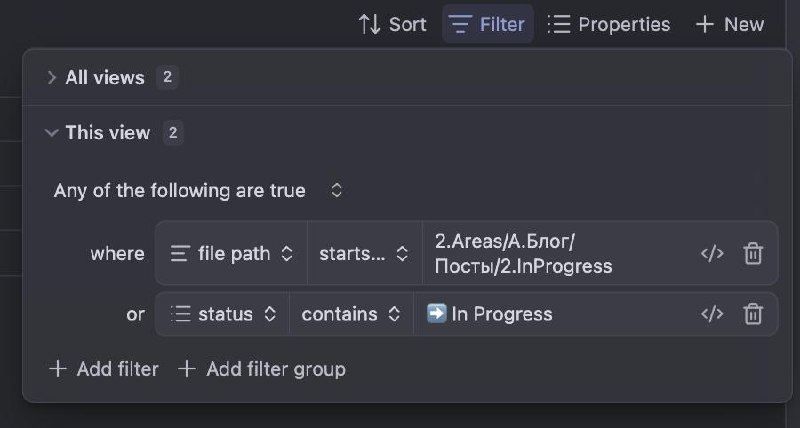Expand the All views section
800x428 pixels.
point(52,78)
